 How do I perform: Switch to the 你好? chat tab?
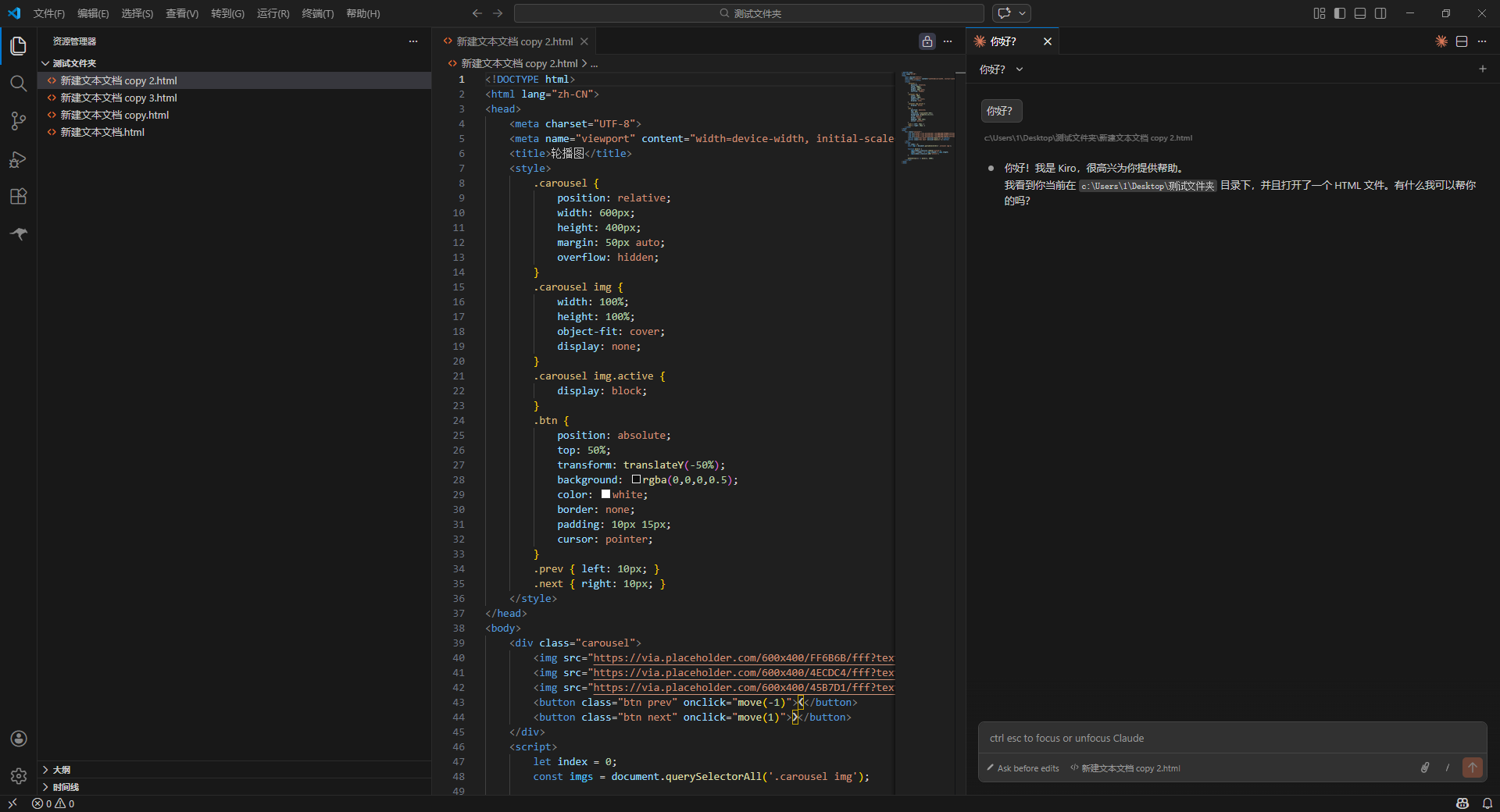pyautogui.click(x=1003, y=41)
